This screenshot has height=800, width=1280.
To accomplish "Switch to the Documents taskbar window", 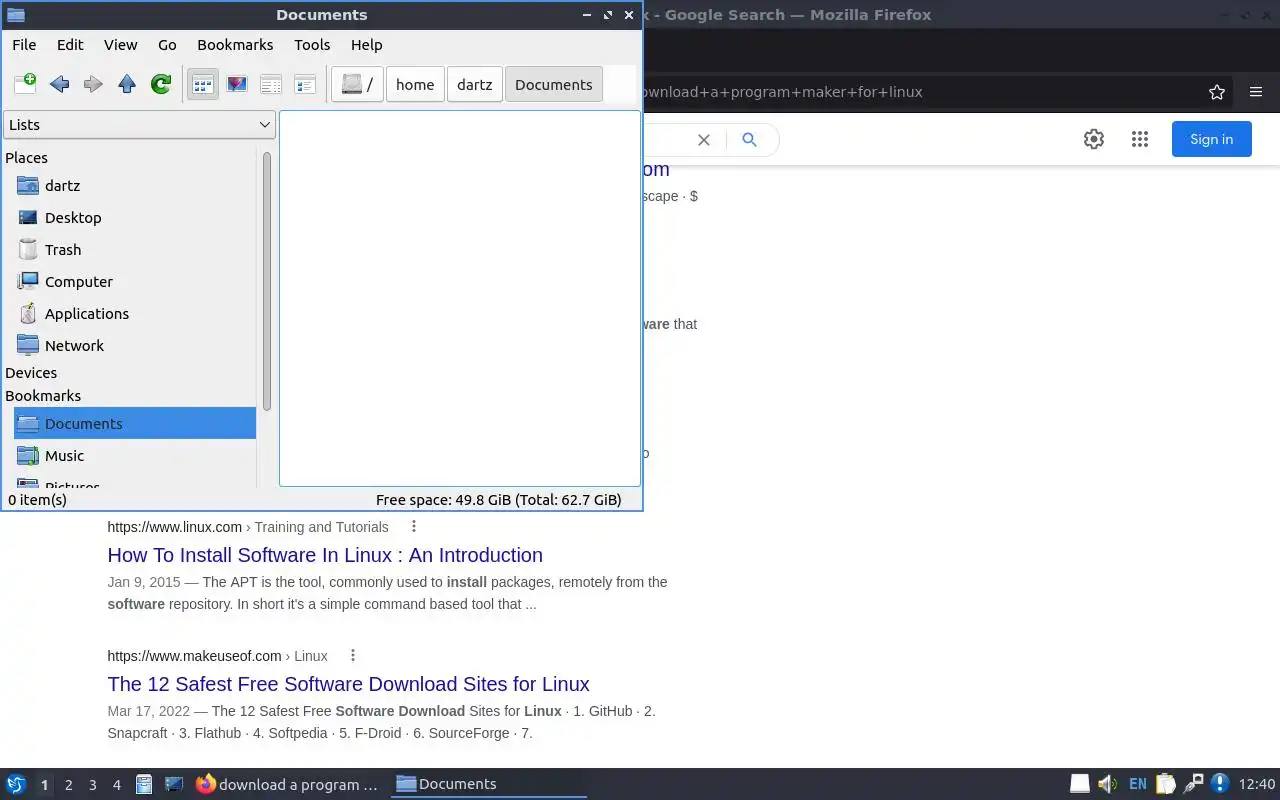I will [x=489, y=784].
